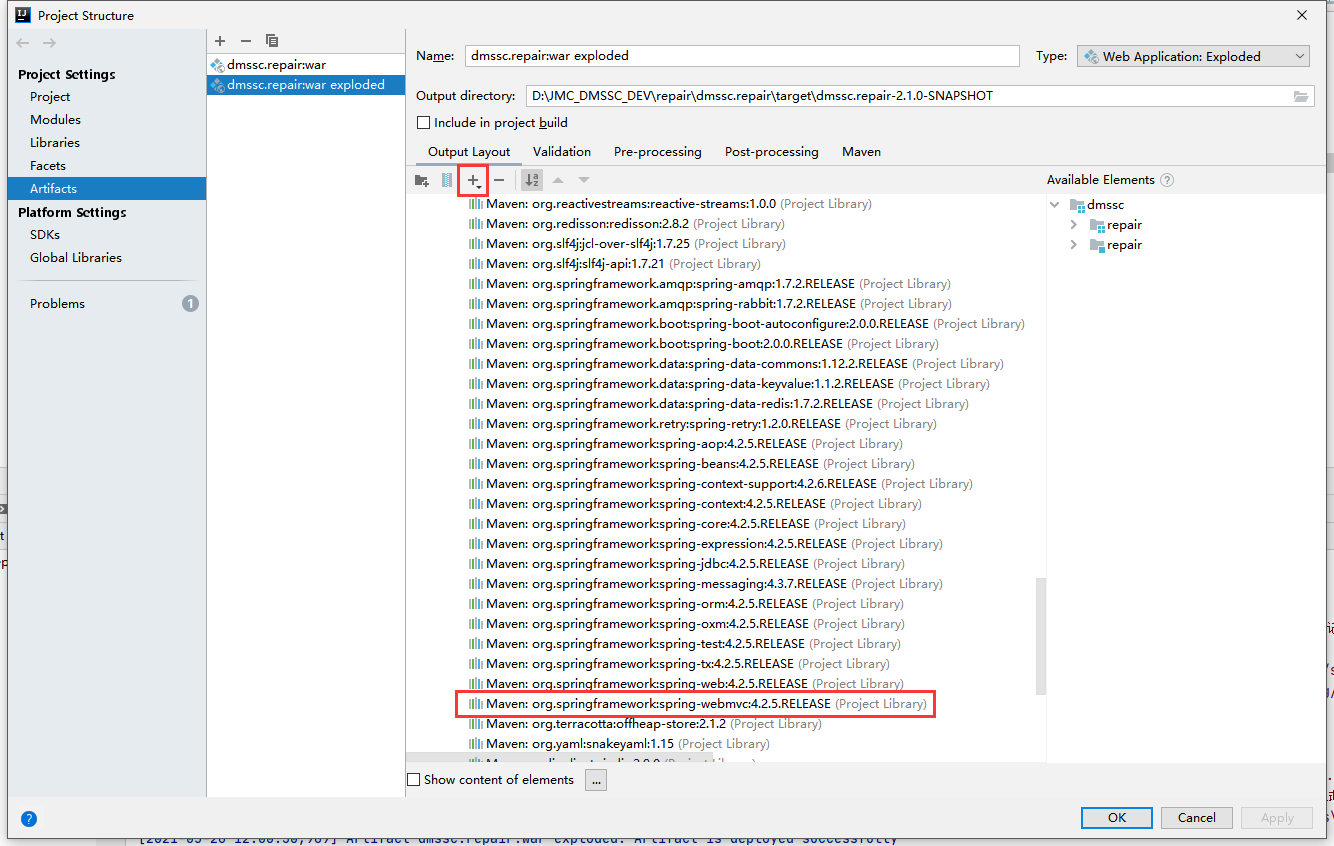
Task: Switch to the Output Layout tab
Action: click(x=469, y=152)
